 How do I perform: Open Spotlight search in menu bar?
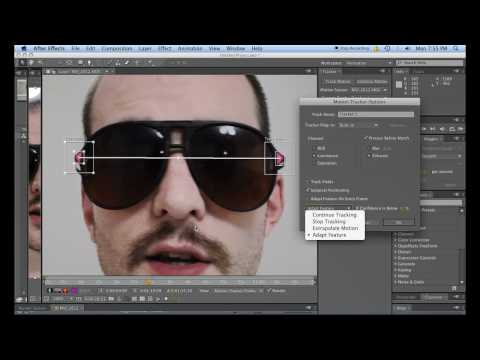(456, 49)
